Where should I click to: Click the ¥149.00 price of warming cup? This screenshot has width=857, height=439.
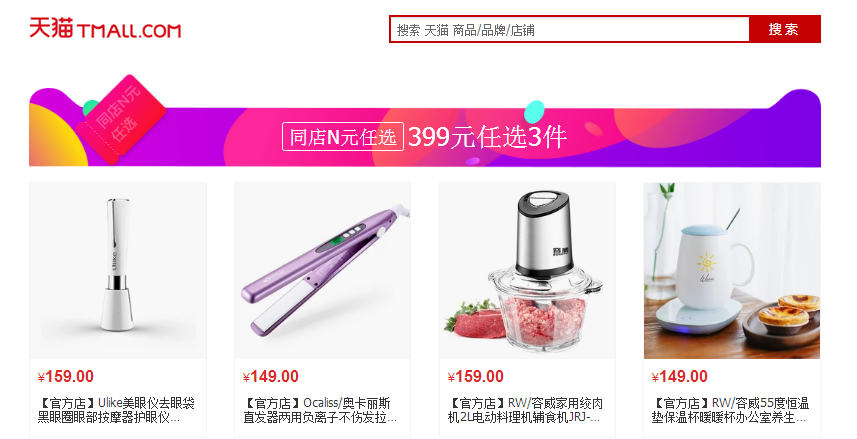679,377
